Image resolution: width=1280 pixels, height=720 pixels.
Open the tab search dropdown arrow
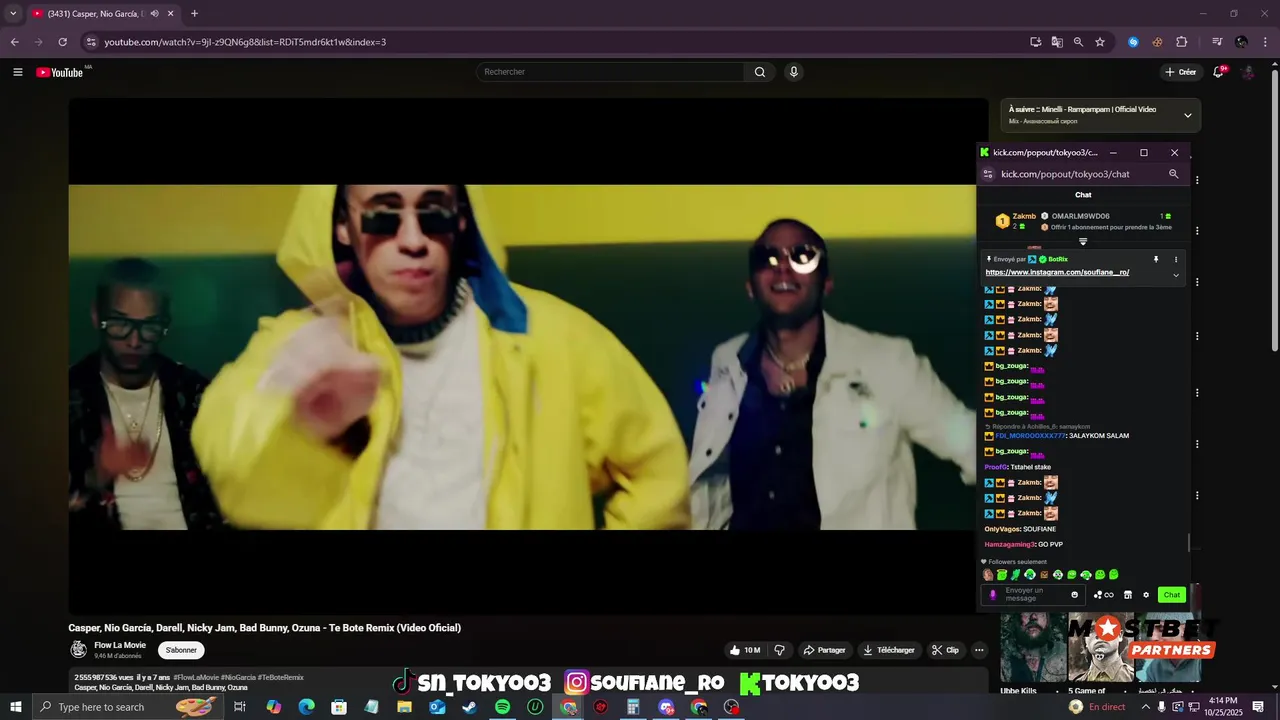click(13, 14)
